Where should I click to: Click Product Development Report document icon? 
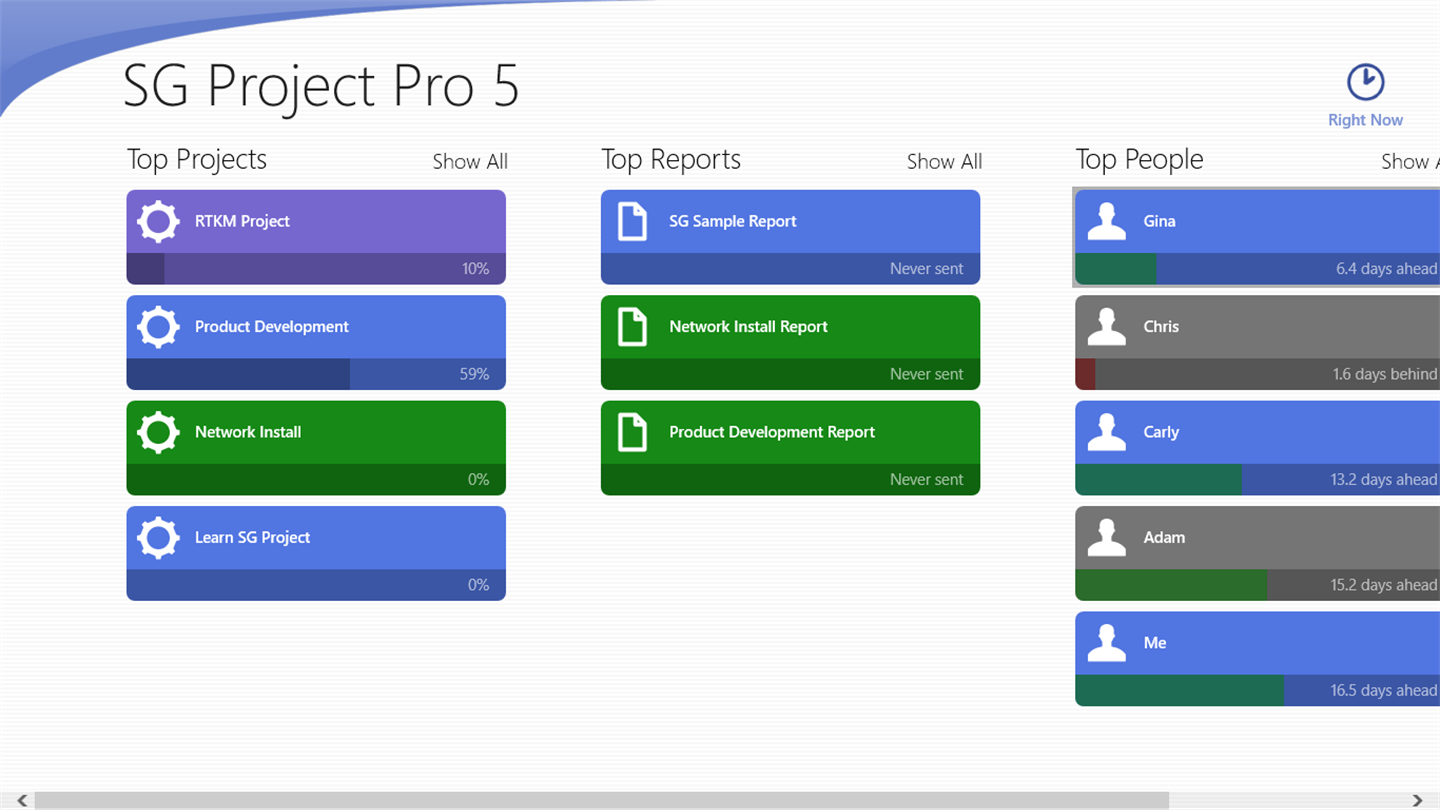(632, 432)
